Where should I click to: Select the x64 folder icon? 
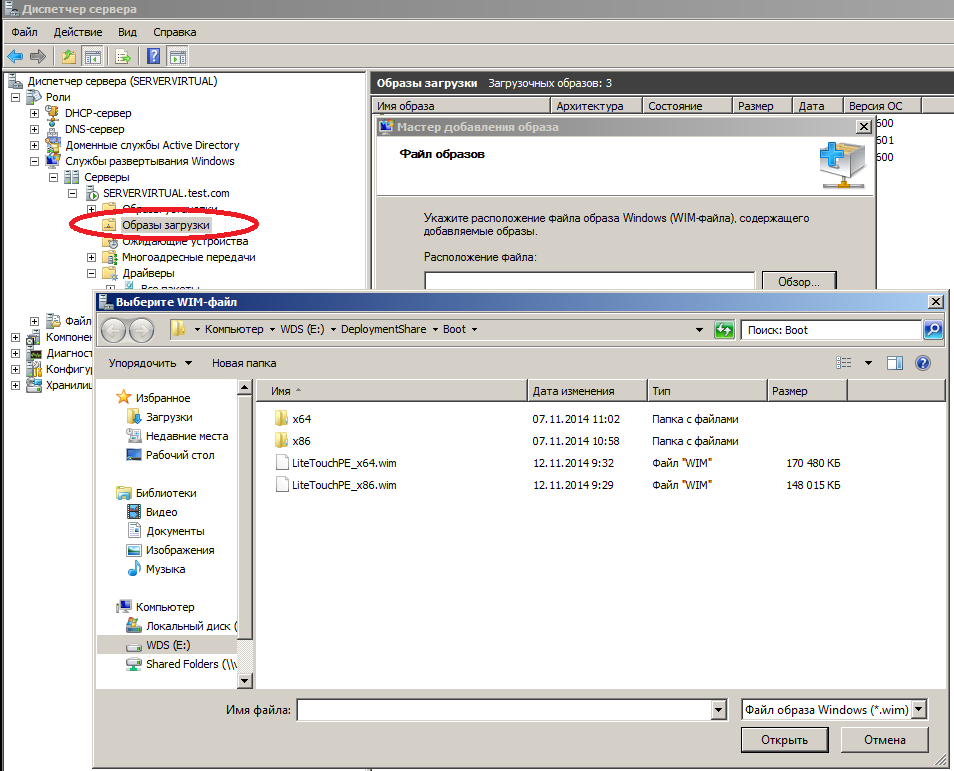point(281,419)
